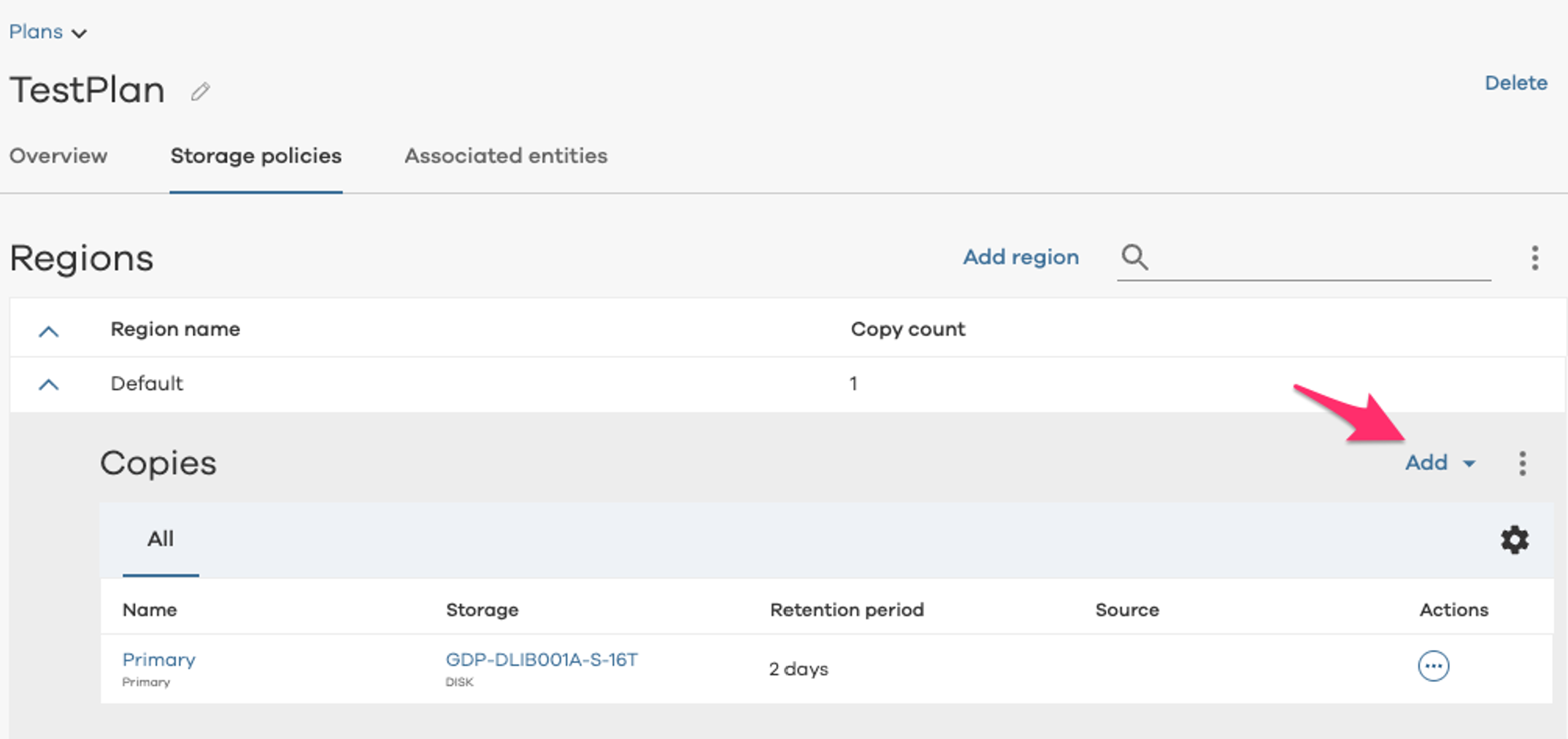Switch to the Overview tab
This screenshot has height=739, width=1568.
click(x=58, y=156)
